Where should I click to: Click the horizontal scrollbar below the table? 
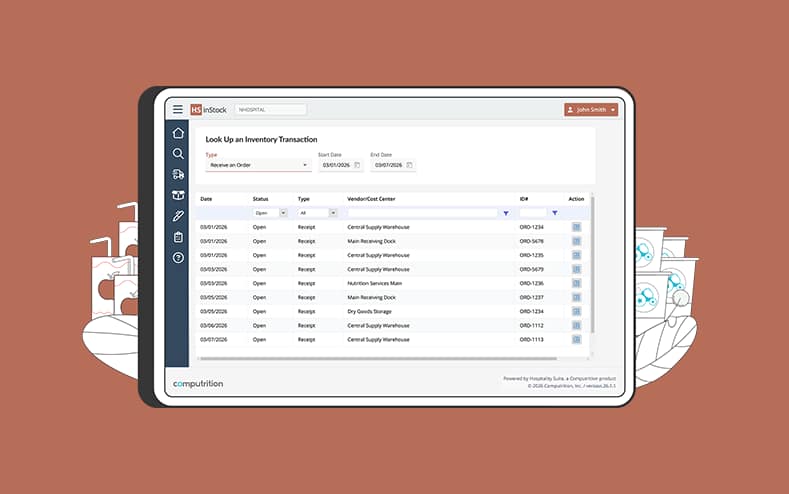pyautogui.click(x=390, y=357)
